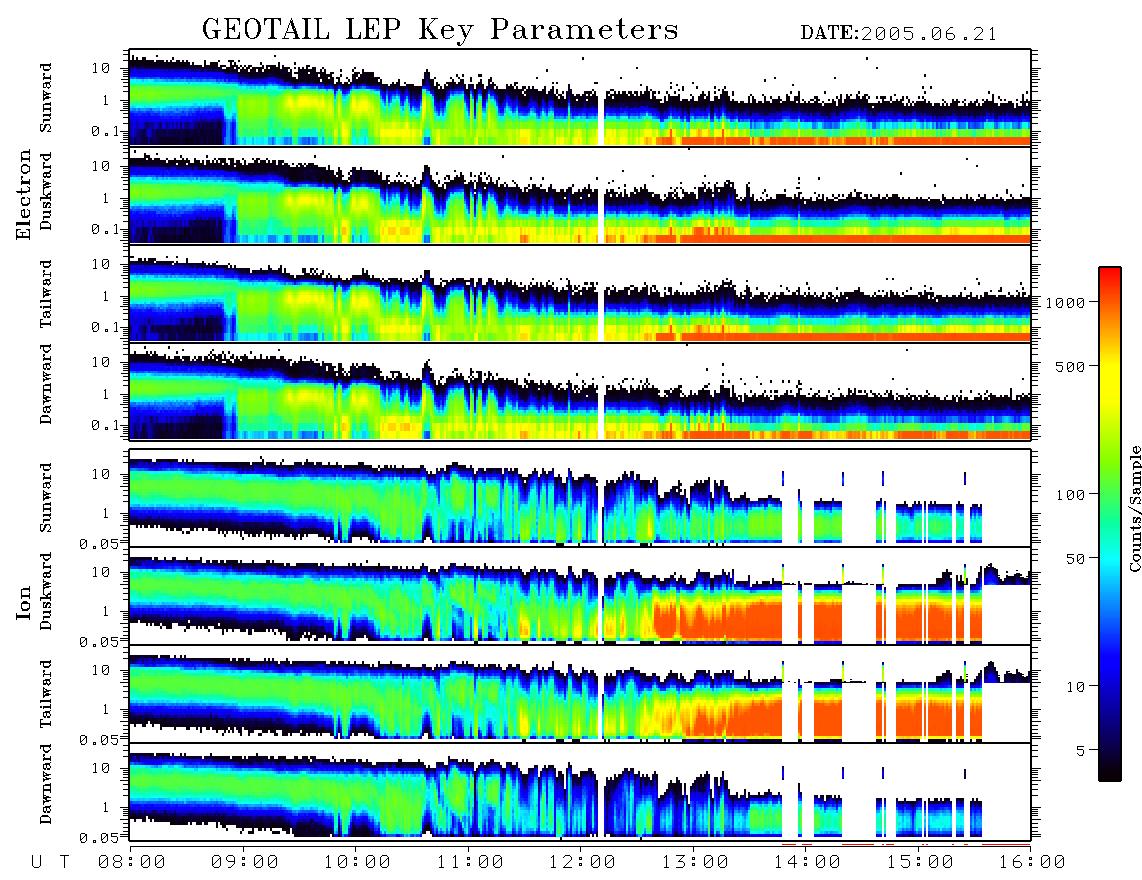Click the "15:00" time tick label
Image resolution: width=1142 pixels, height=880 pixels.
pos(920,863)
